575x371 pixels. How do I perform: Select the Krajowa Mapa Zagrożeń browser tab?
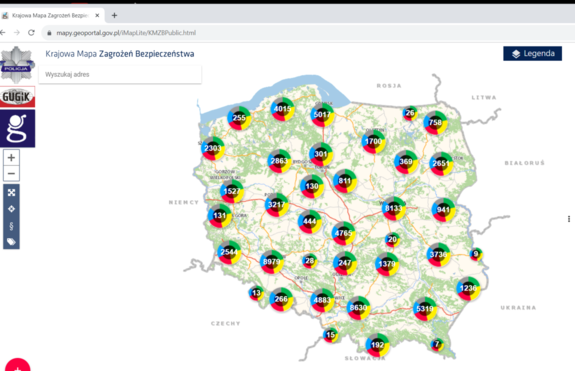tap(51, 15)
